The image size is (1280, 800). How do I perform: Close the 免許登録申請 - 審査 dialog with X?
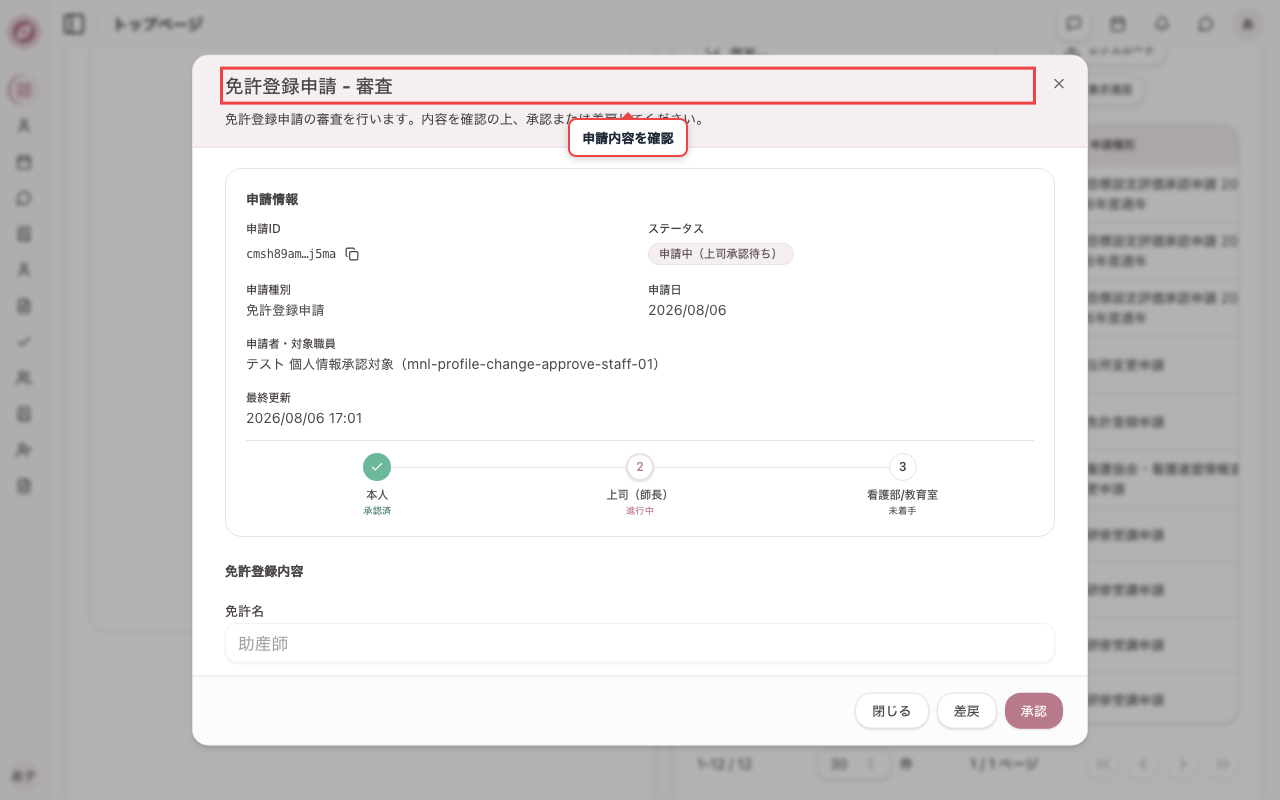click(1059, 84)
